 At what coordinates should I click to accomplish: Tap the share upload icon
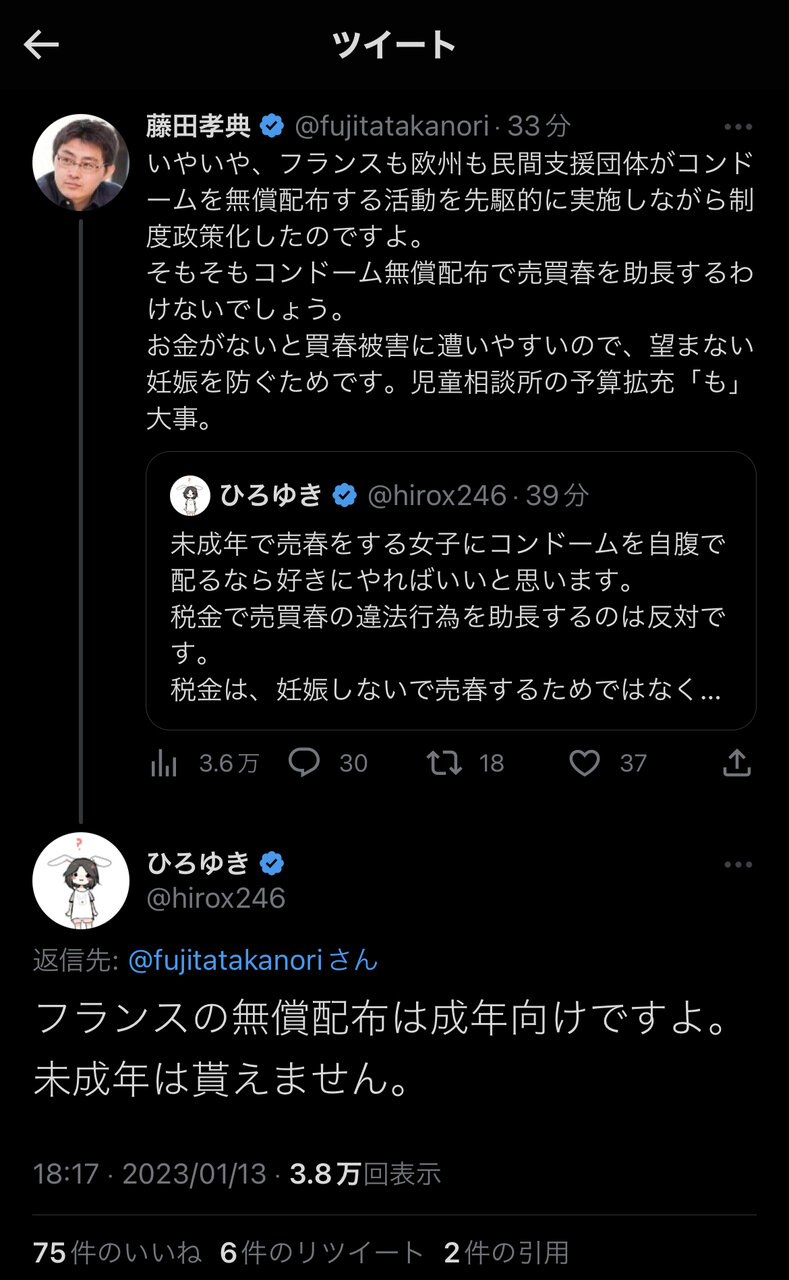(x=736, y=764)
